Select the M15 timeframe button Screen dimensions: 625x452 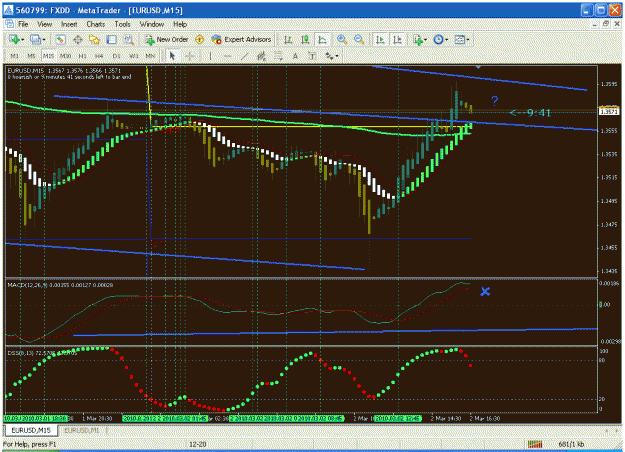49,56
